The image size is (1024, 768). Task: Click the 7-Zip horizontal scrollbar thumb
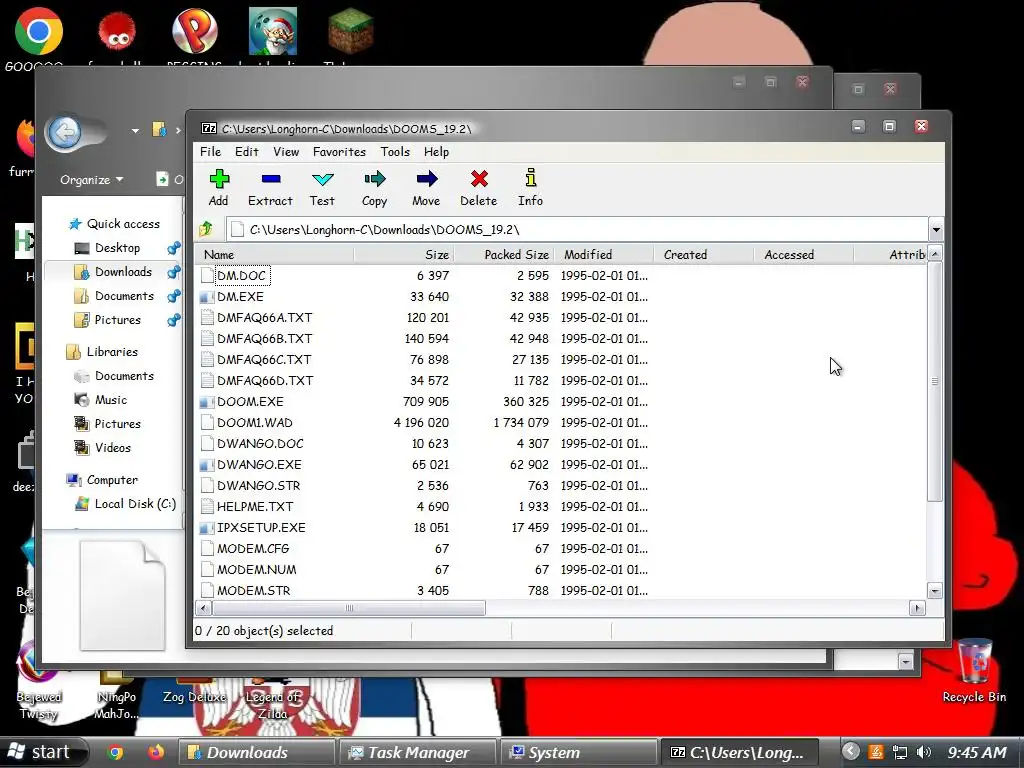point(349,608)
